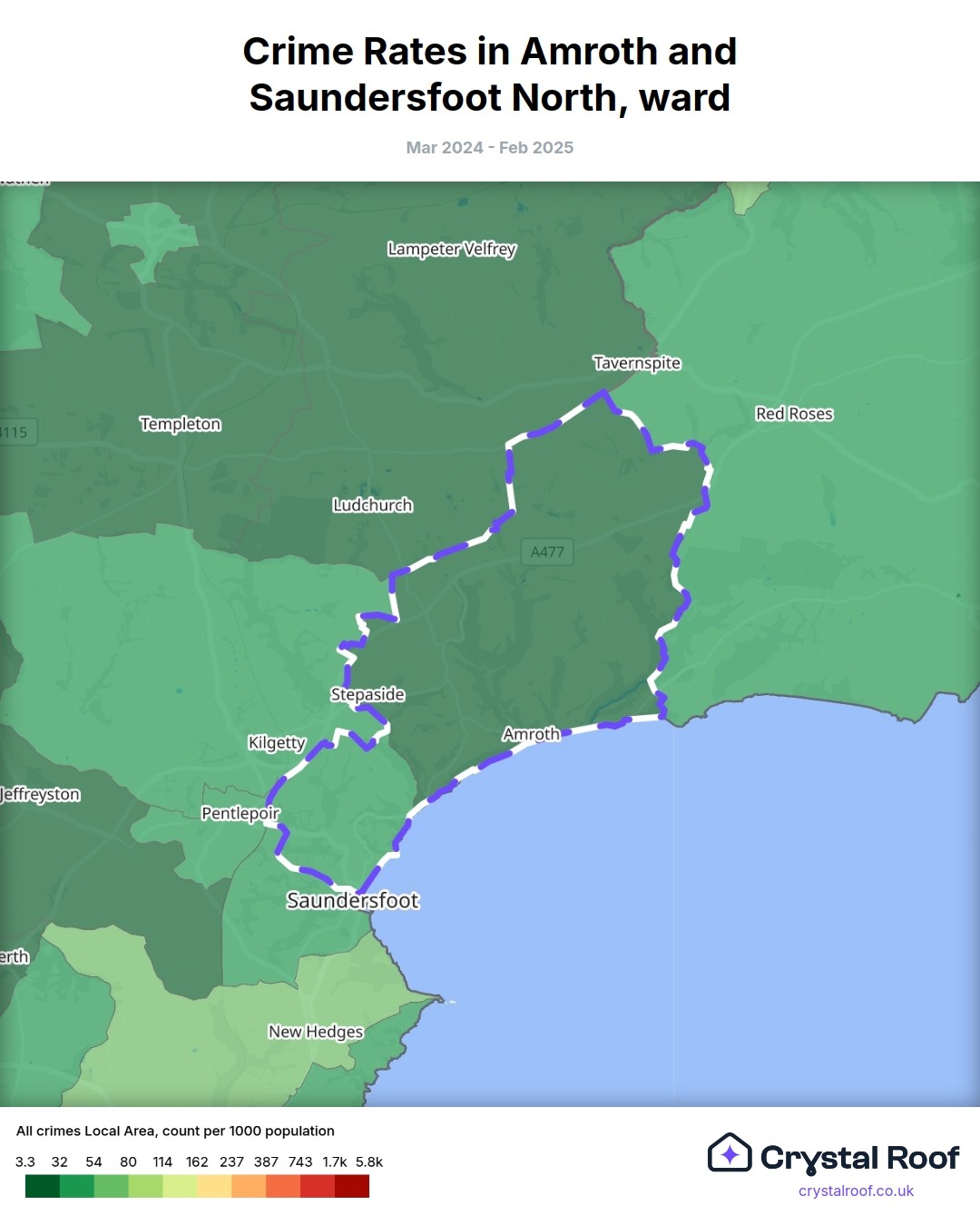Pick the dark red legend swatch
This screenshot has height=1225, width=980.
click(x=352, y=1186)
